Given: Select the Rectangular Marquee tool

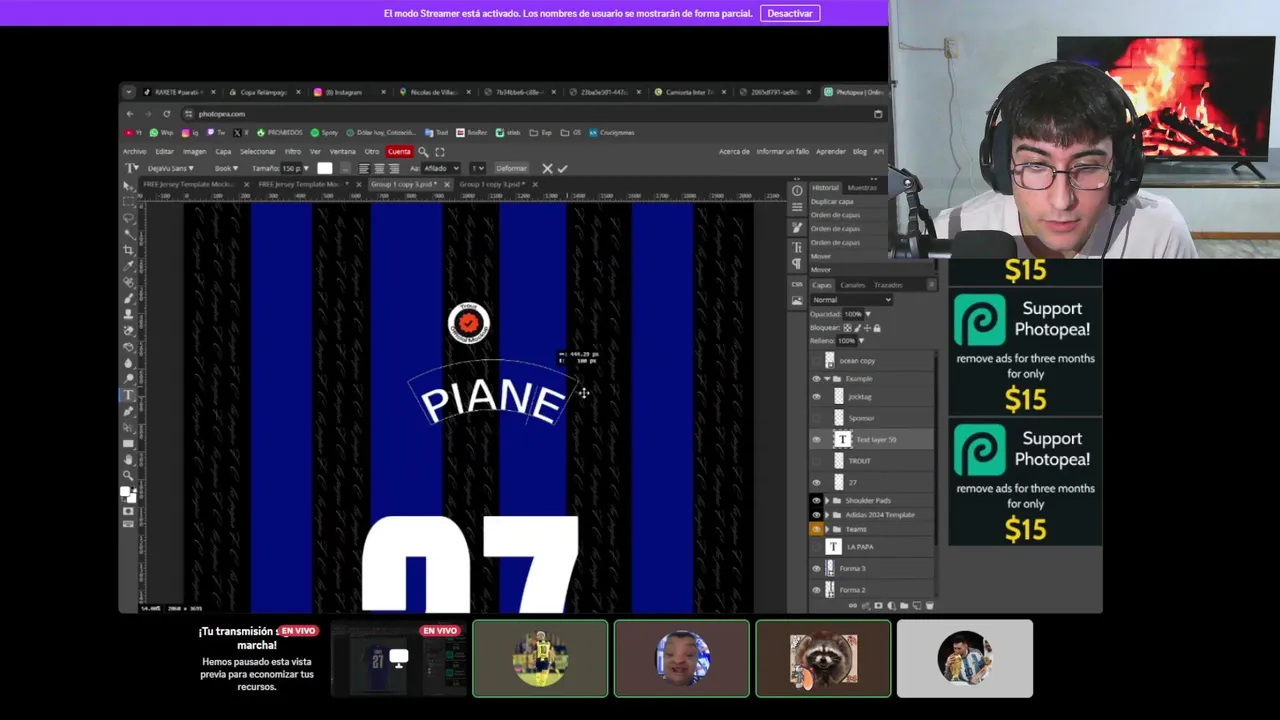Looking at the screenshot, I should point(129,201).
